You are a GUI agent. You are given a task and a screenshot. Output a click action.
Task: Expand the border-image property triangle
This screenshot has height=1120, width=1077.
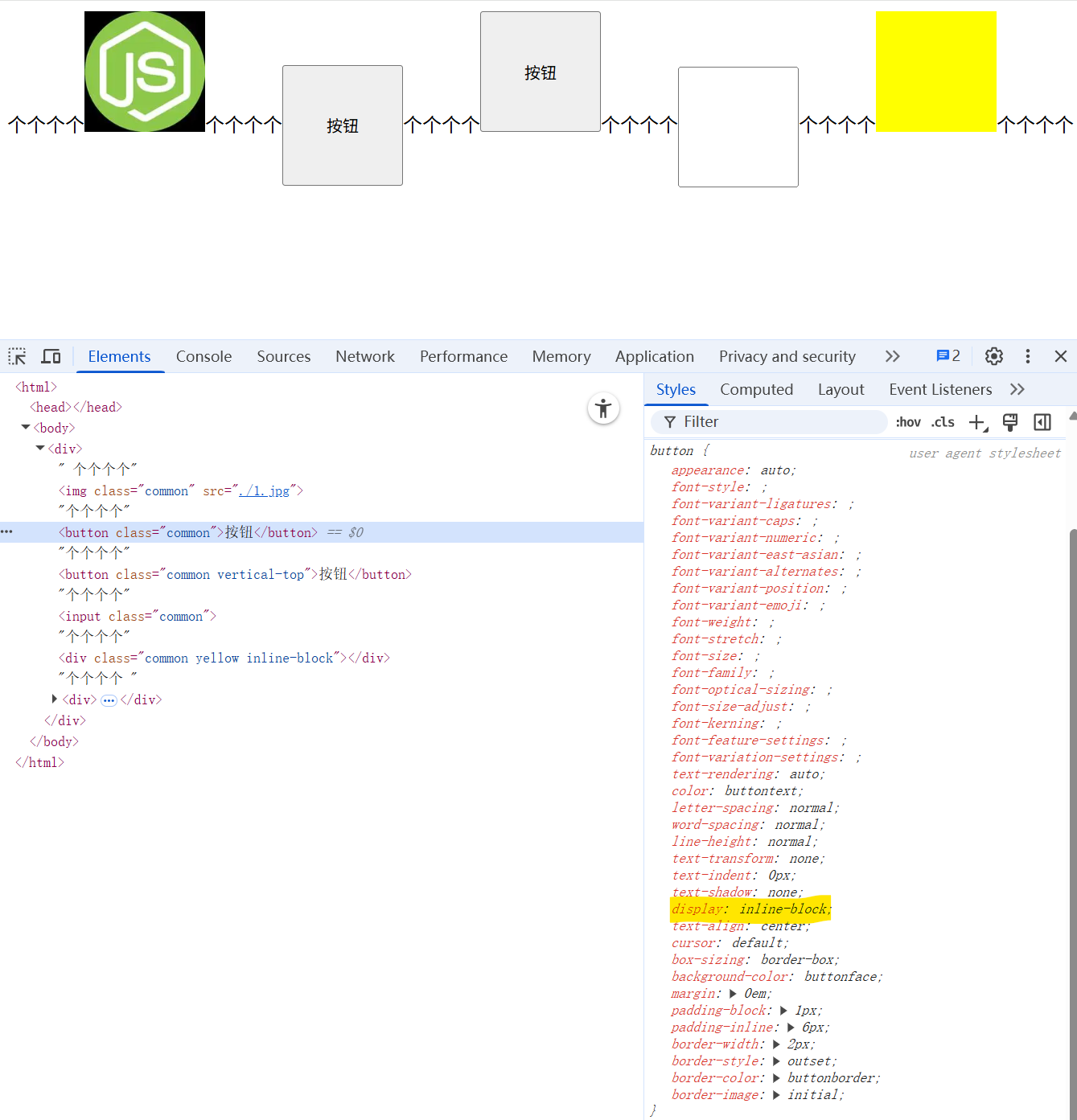(x=776, y=1094)
